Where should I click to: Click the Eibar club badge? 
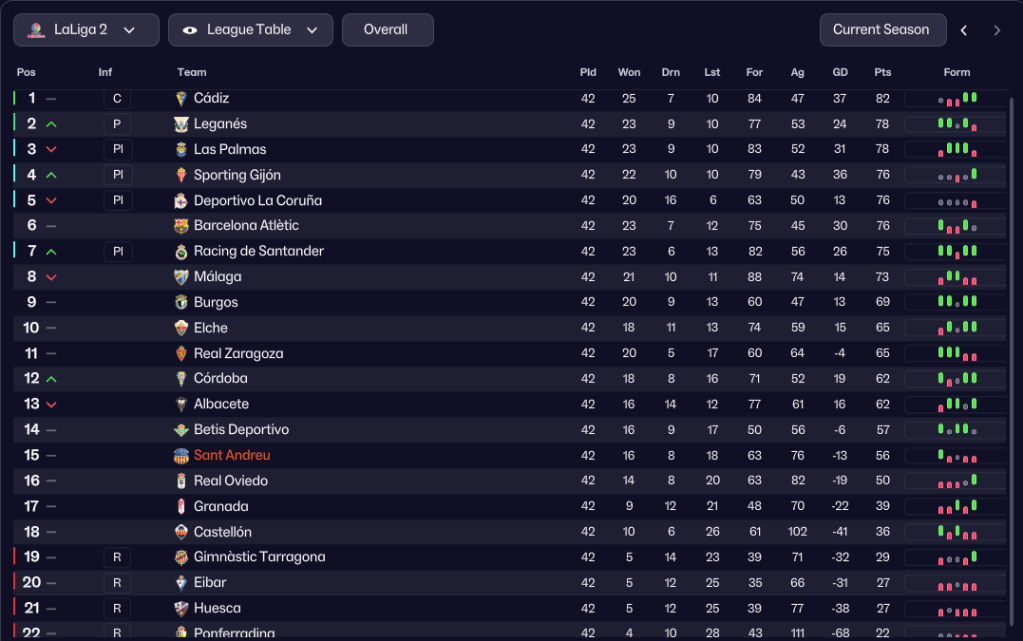click(x=181, y=583)
